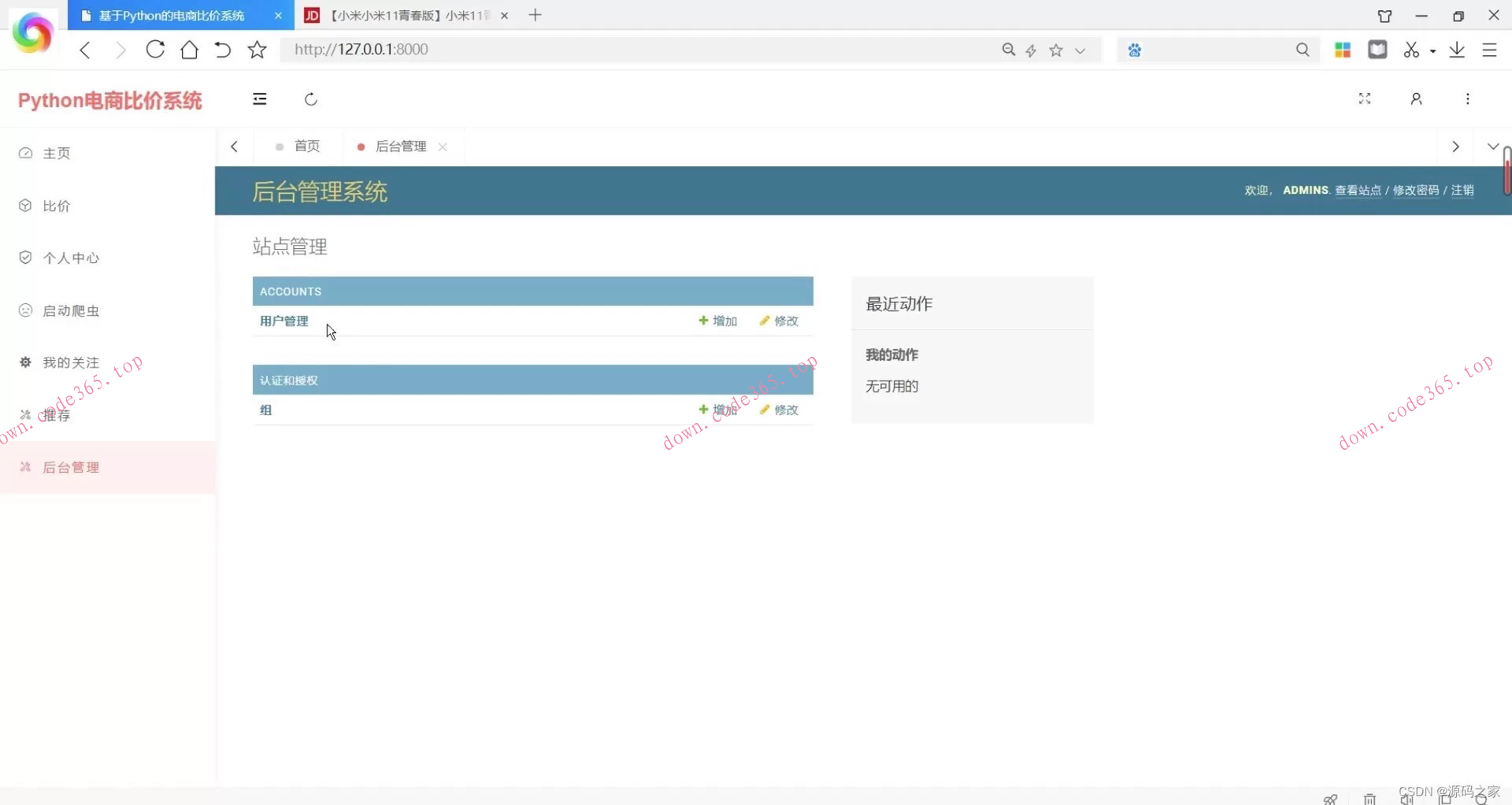Expand the tab options dropdown chevron
This screenshot has height=805, width=1512.
coord(1492,147)
